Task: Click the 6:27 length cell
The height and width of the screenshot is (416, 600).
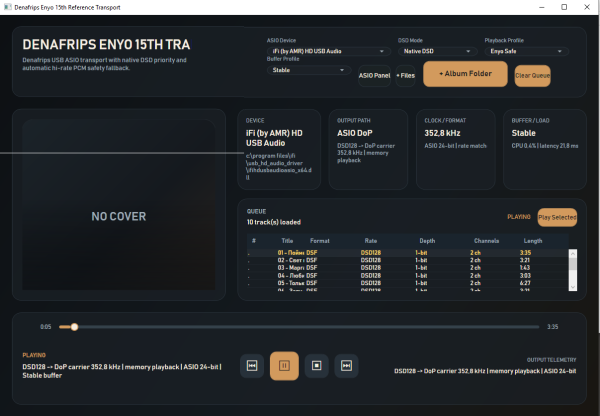Action: click(525, 283)
